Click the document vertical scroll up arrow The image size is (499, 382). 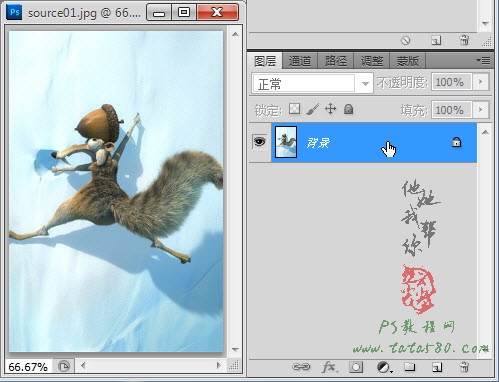point(235,34)
